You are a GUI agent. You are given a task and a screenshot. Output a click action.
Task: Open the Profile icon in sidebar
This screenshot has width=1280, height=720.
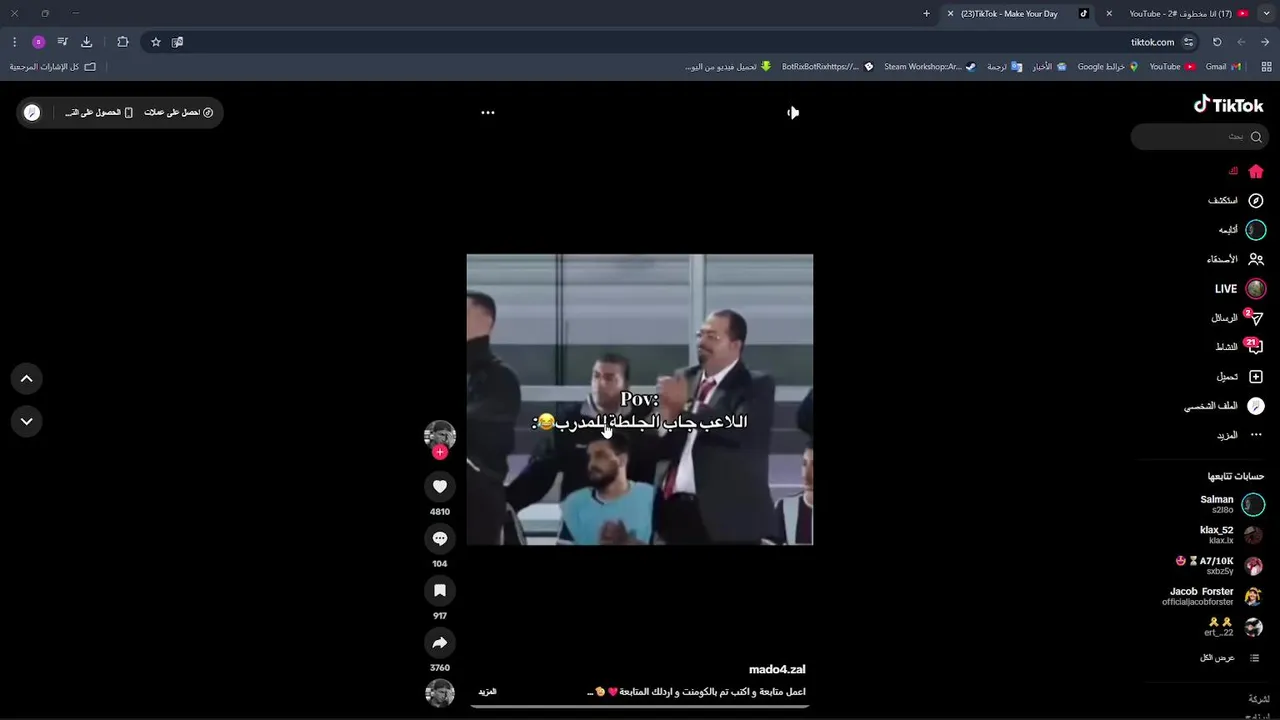click(1256, 406)
